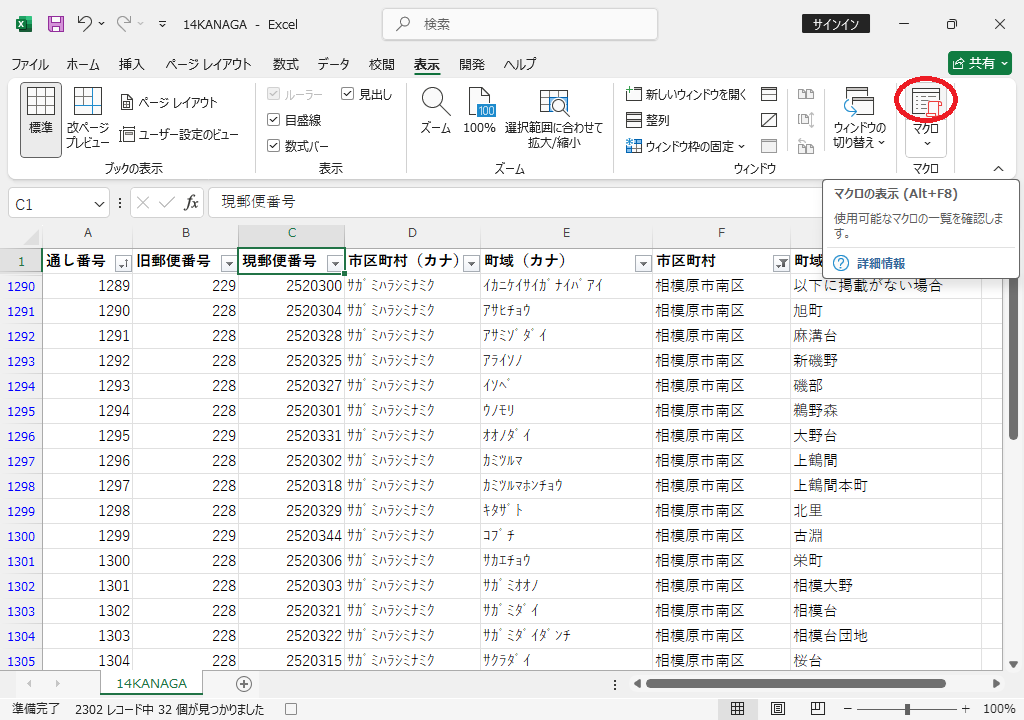Switch to the 校閲 tab
The height and width of the screenshot is (720, 1024).
(381, 64)
